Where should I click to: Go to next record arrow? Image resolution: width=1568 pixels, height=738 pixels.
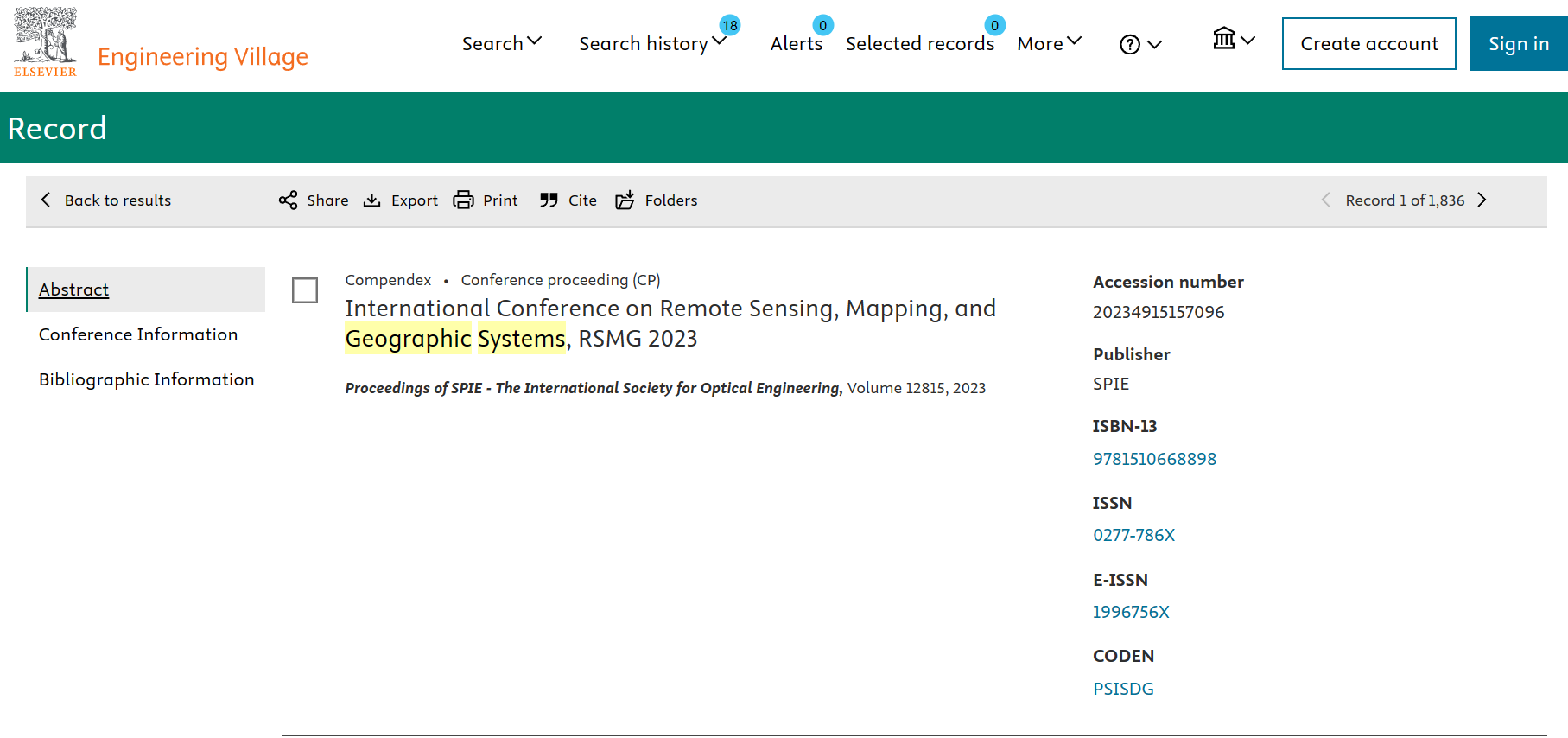[x=1482, y=200]
